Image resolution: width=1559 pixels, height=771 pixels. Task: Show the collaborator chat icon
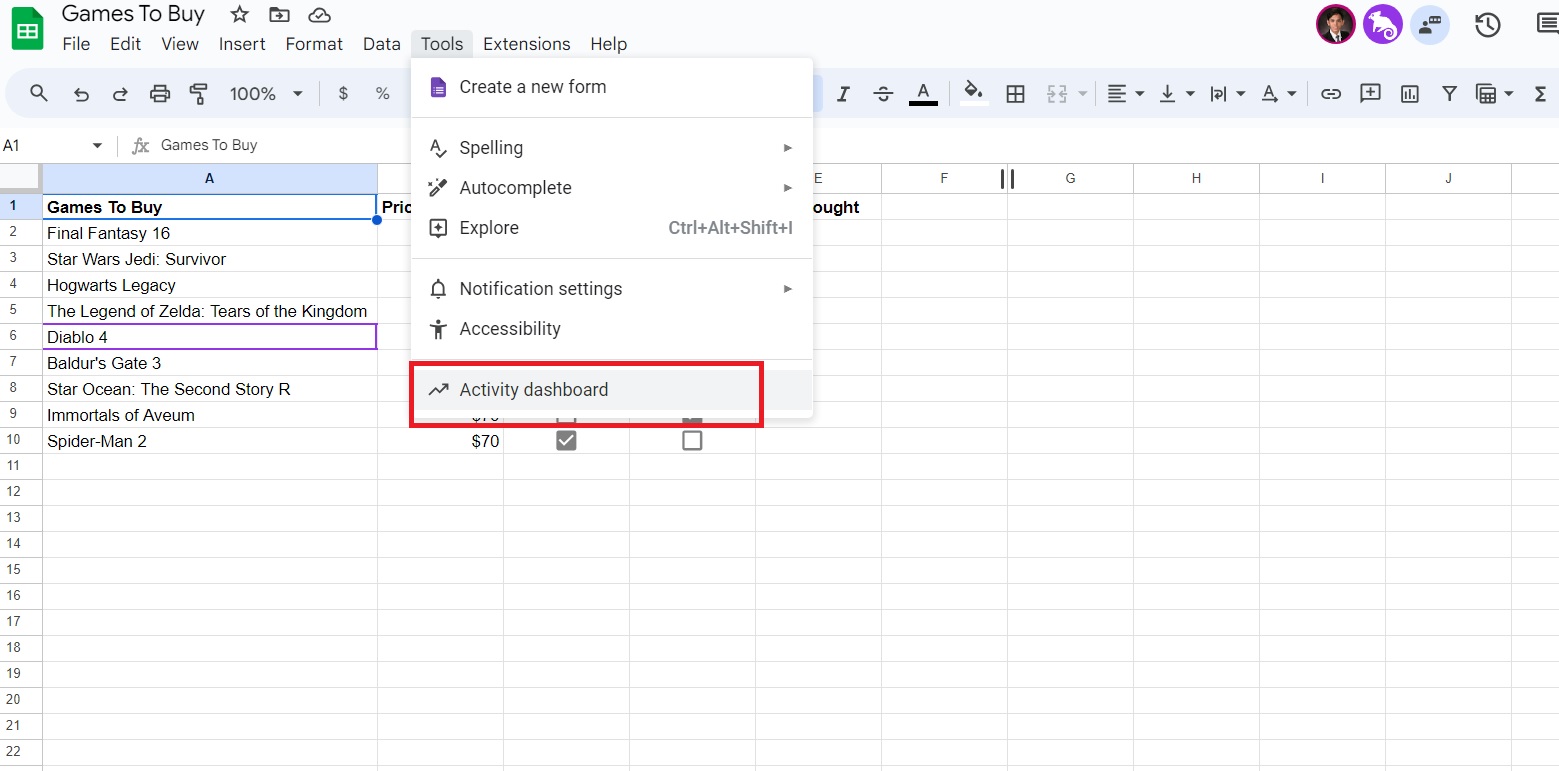point(1430,25)
